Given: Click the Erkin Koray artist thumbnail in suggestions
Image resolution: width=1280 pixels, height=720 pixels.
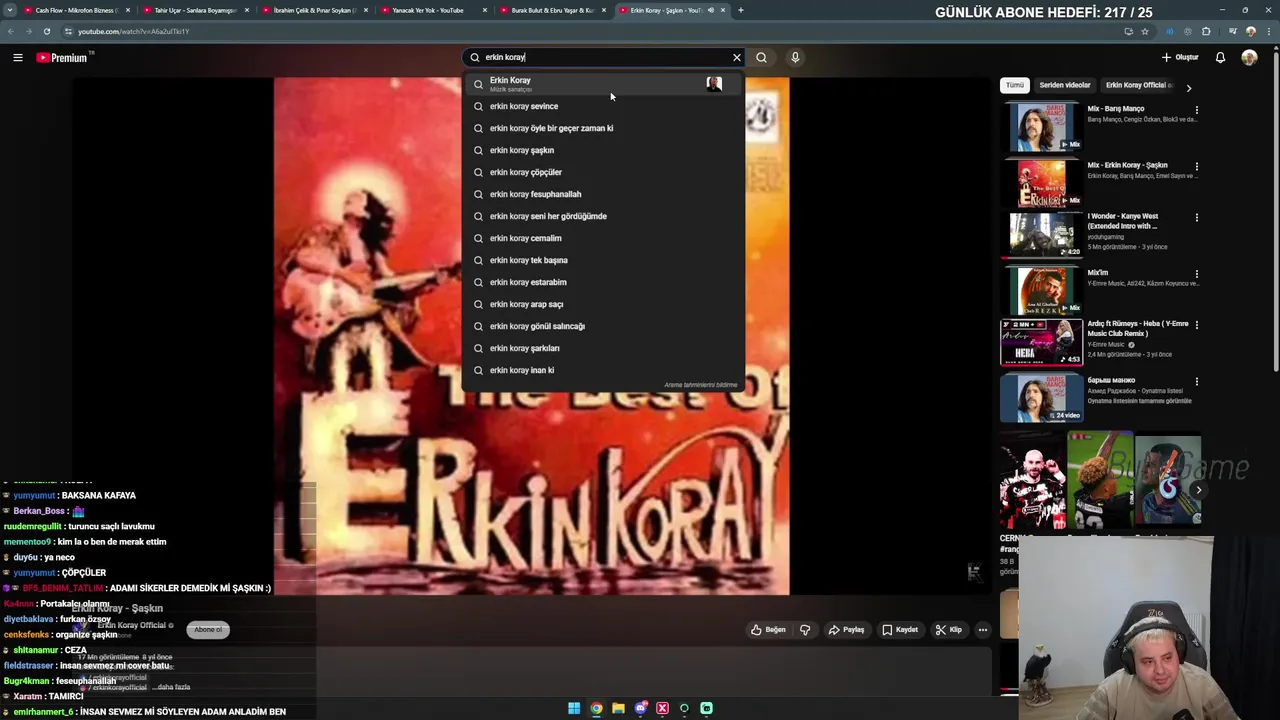Looking at the screenshot, I should (714, 84).
